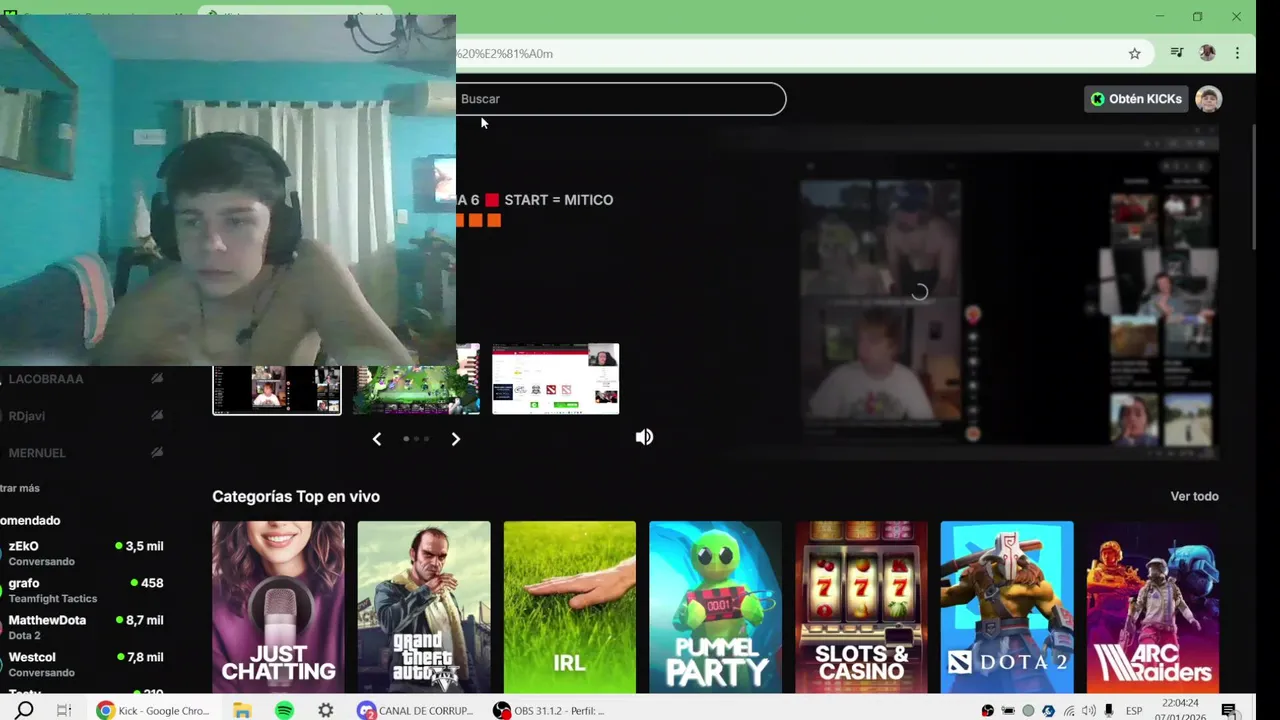
Task: Select the first carousel stream thumbnail
Action: (277, 390)
